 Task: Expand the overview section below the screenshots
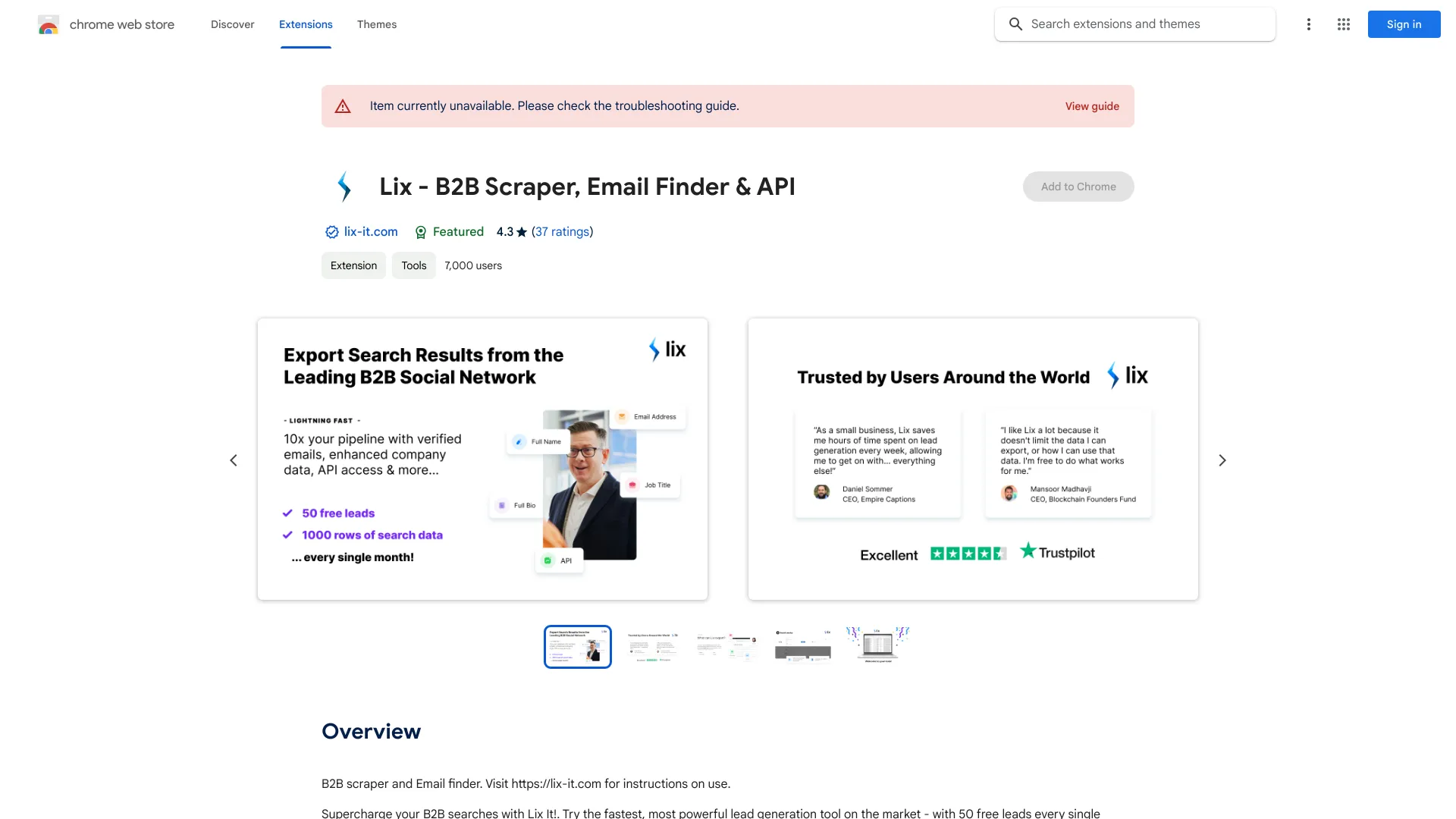click(x=371, y=731)
